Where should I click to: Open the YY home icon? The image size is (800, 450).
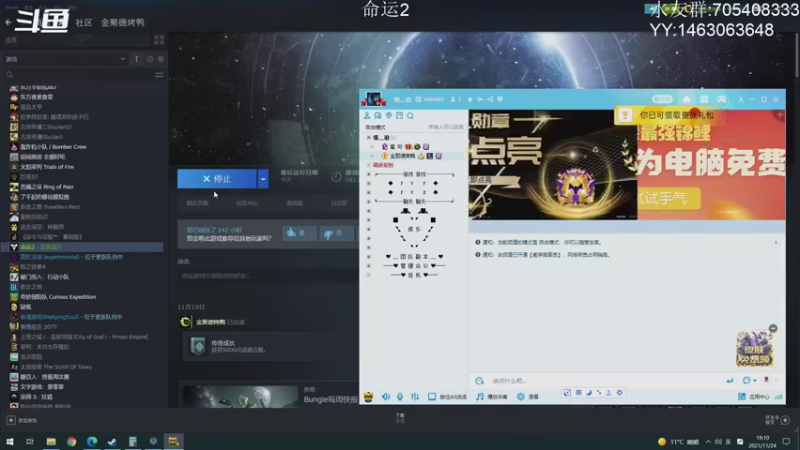click(x=686, y=99)
